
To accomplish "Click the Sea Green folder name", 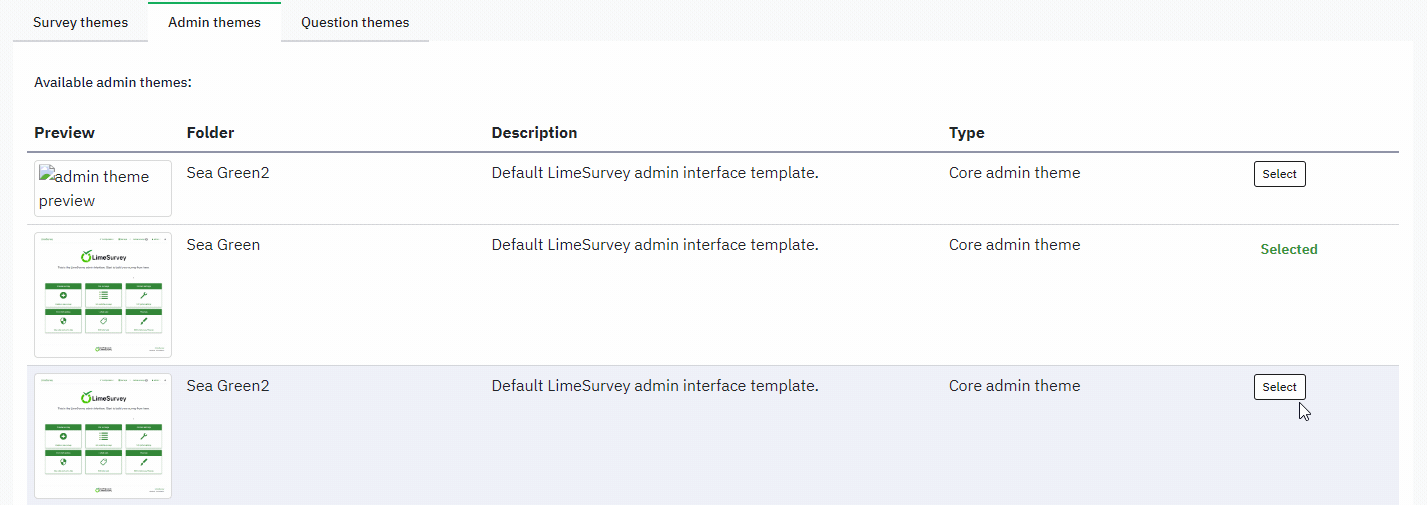I will 223,245.
